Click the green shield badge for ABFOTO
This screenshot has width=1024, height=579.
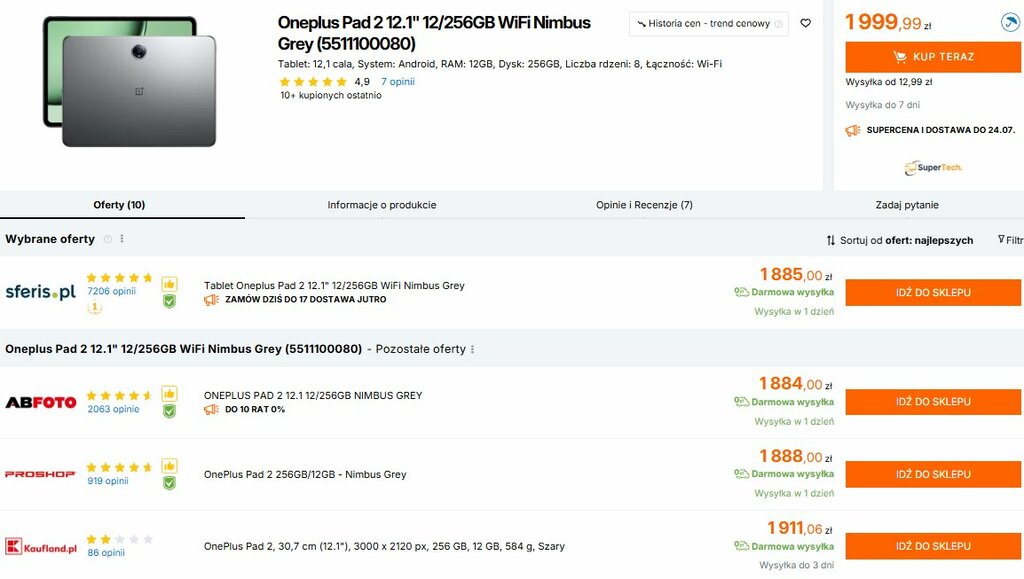(169, 410)
